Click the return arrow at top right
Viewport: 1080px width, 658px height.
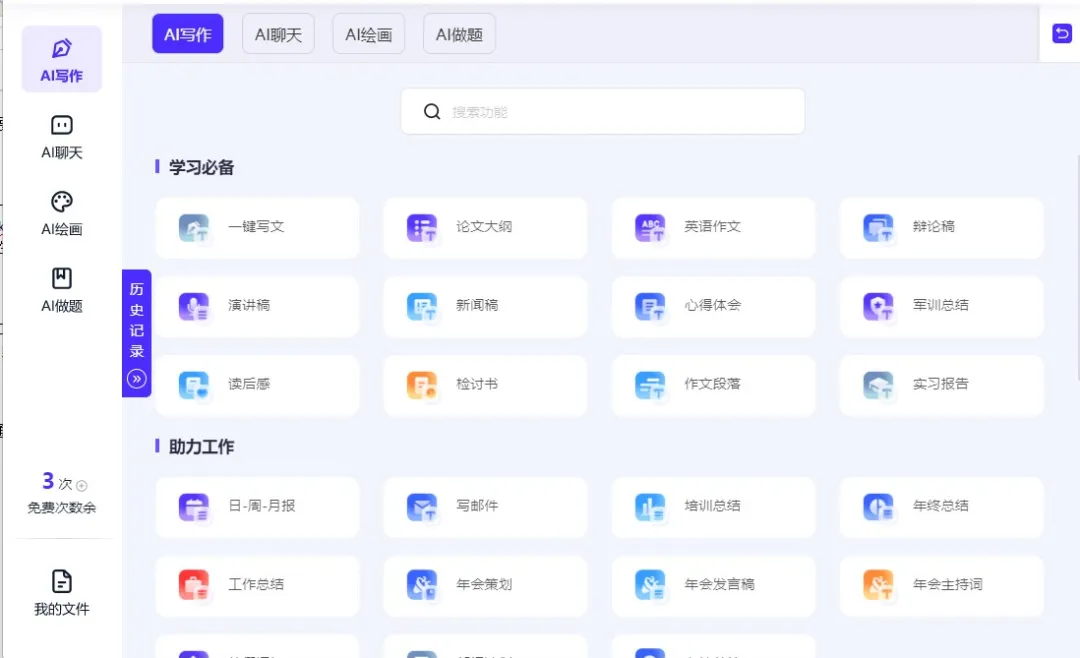[x=1060, y=33]
